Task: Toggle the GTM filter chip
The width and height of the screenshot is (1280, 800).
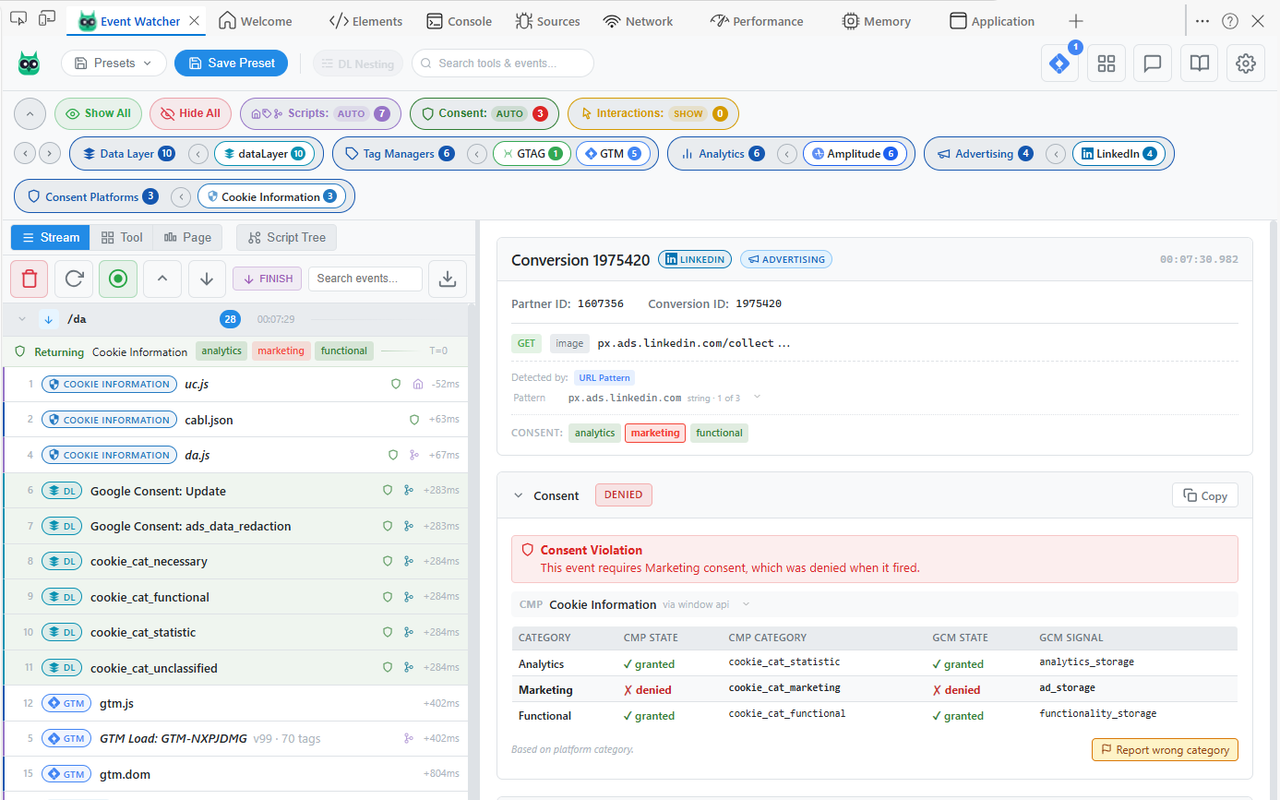Action: (x=613, y=154)
